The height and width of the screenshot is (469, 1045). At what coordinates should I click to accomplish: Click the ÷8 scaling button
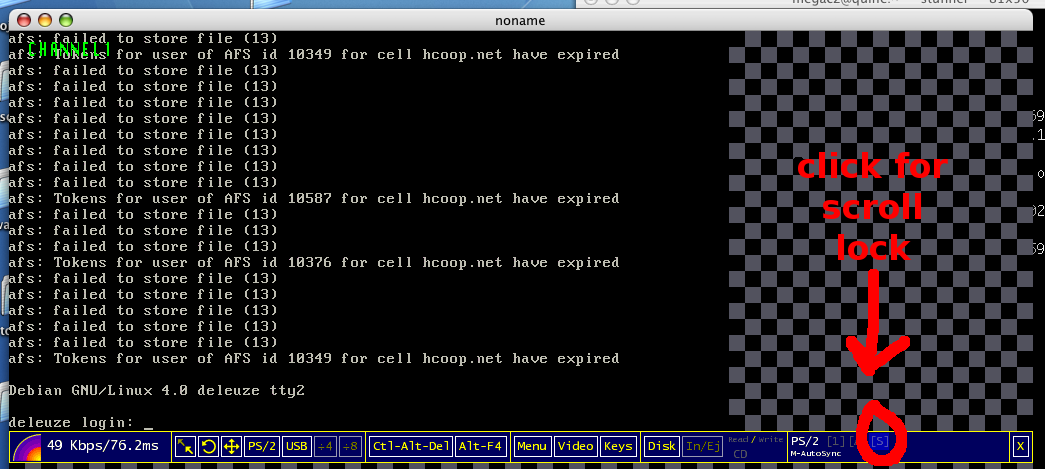click(x=350, y=446)
